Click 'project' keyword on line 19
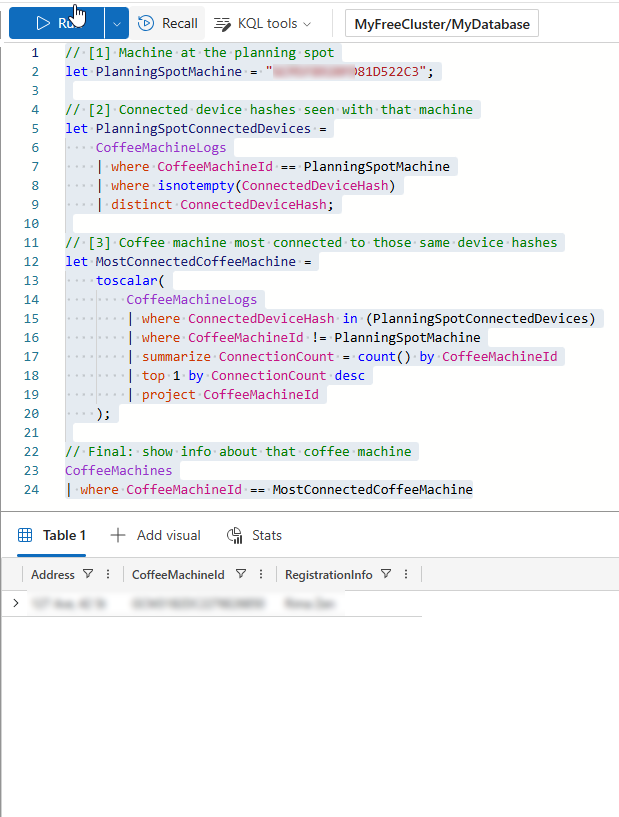 point(169,394)
